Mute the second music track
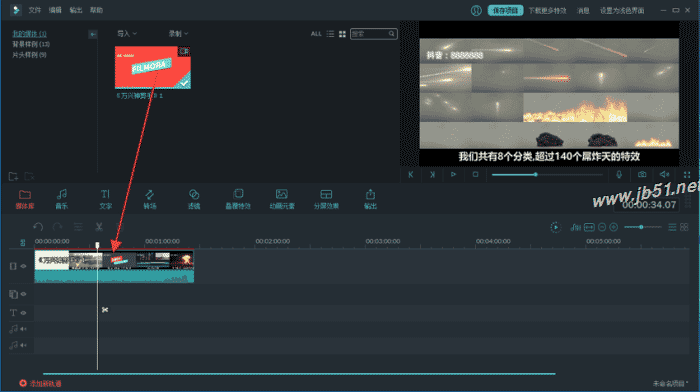This screenshot has height=392, width=700. (x=23, y=345)
